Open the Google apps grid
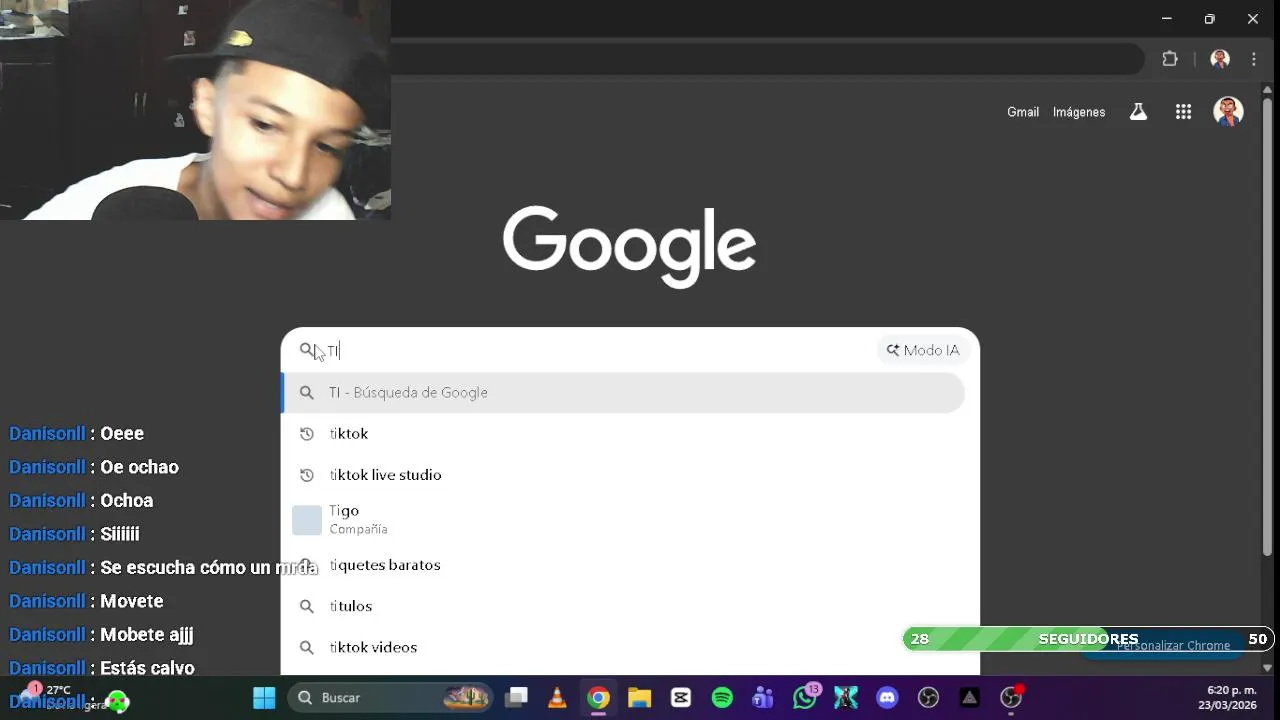 click(x=1183, y=112)
